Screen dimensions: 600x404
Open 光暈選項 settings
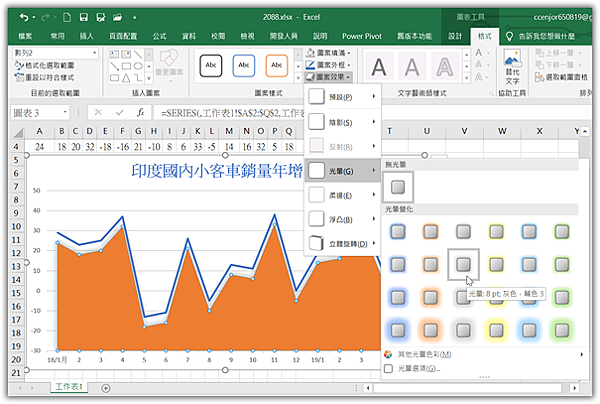point(418,368)
